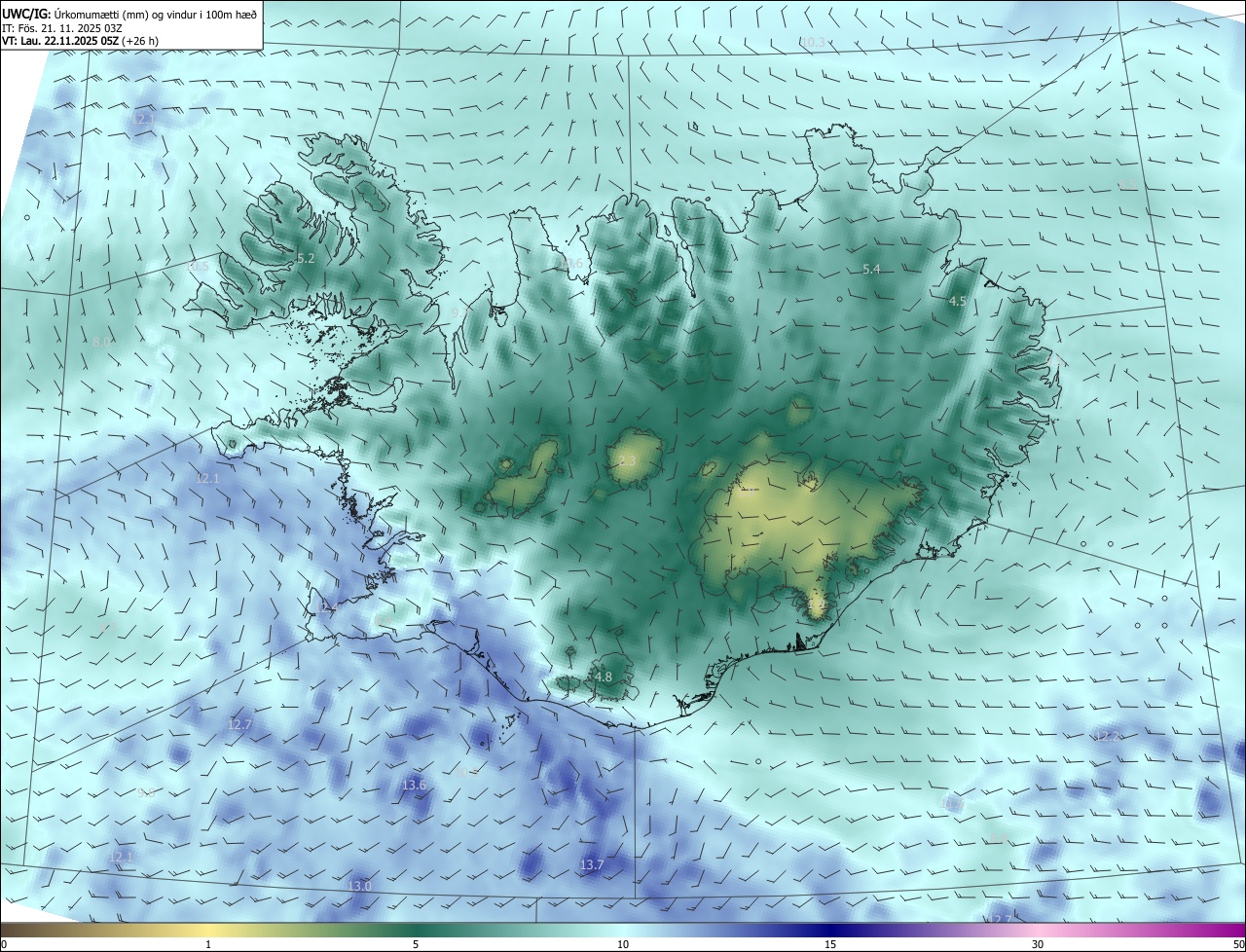Click the "Úrkomumætti (mm) og vindur í 100m hæð" heading

pyautogui.click(x=155, y=14)
